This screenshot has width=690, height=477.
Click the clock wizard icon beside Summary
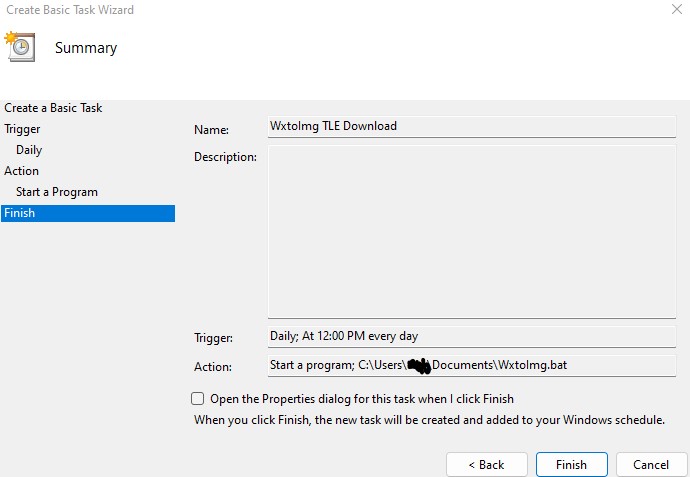[x=20, y=47]
